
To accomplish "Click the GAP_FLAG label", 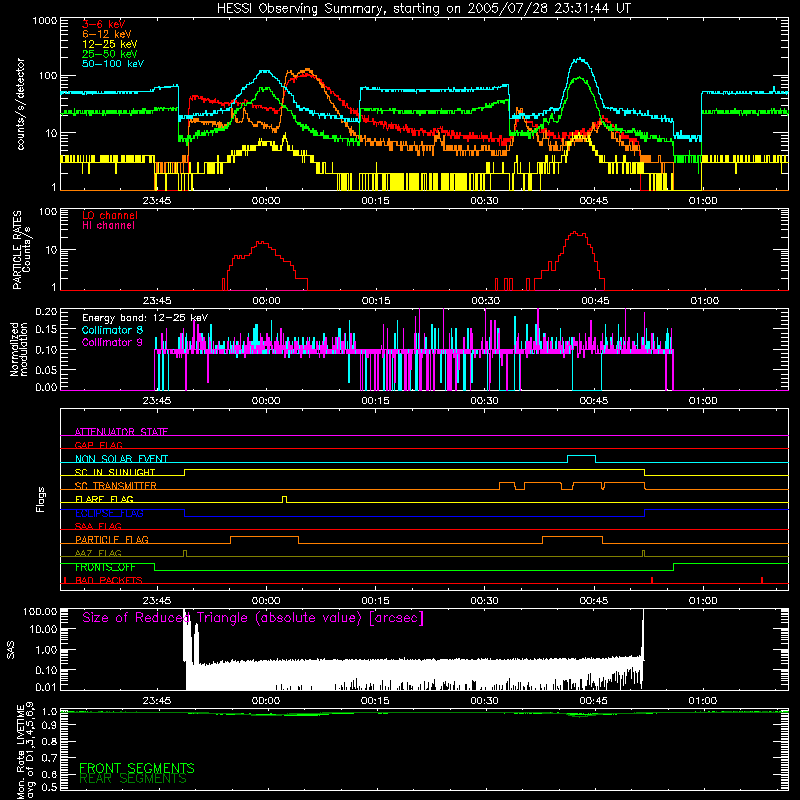I will click(99, 445).
